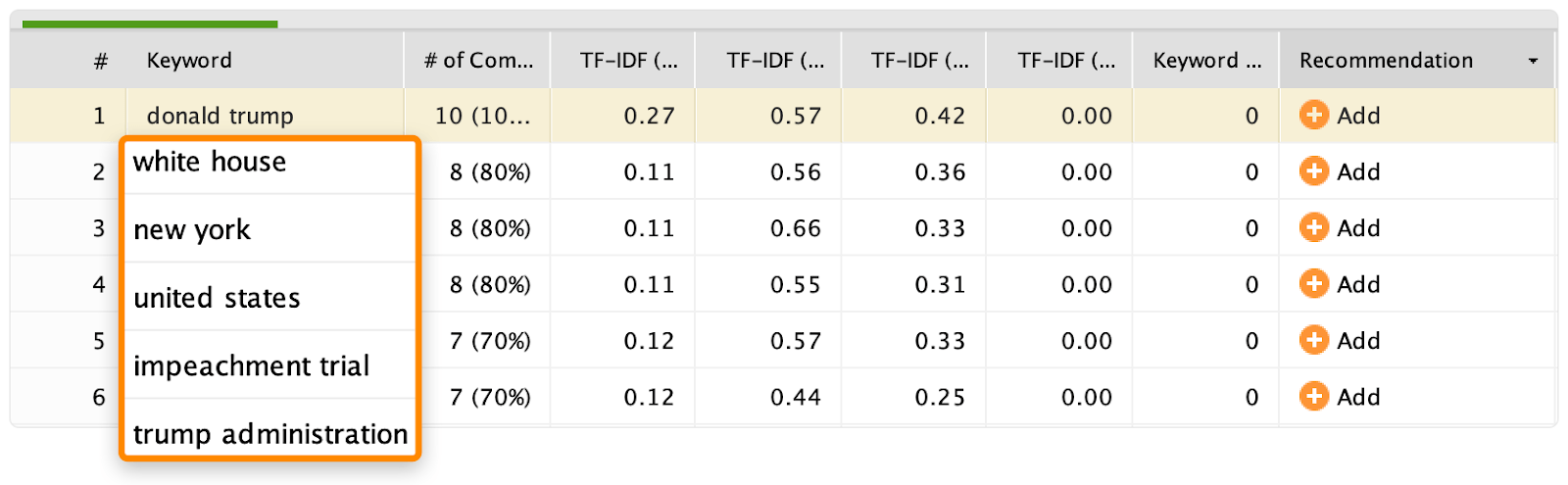The height and width of the screenshot is (485, 1568).
Task: Click the plus icon for donald trump row
Action: [1313, 115]
